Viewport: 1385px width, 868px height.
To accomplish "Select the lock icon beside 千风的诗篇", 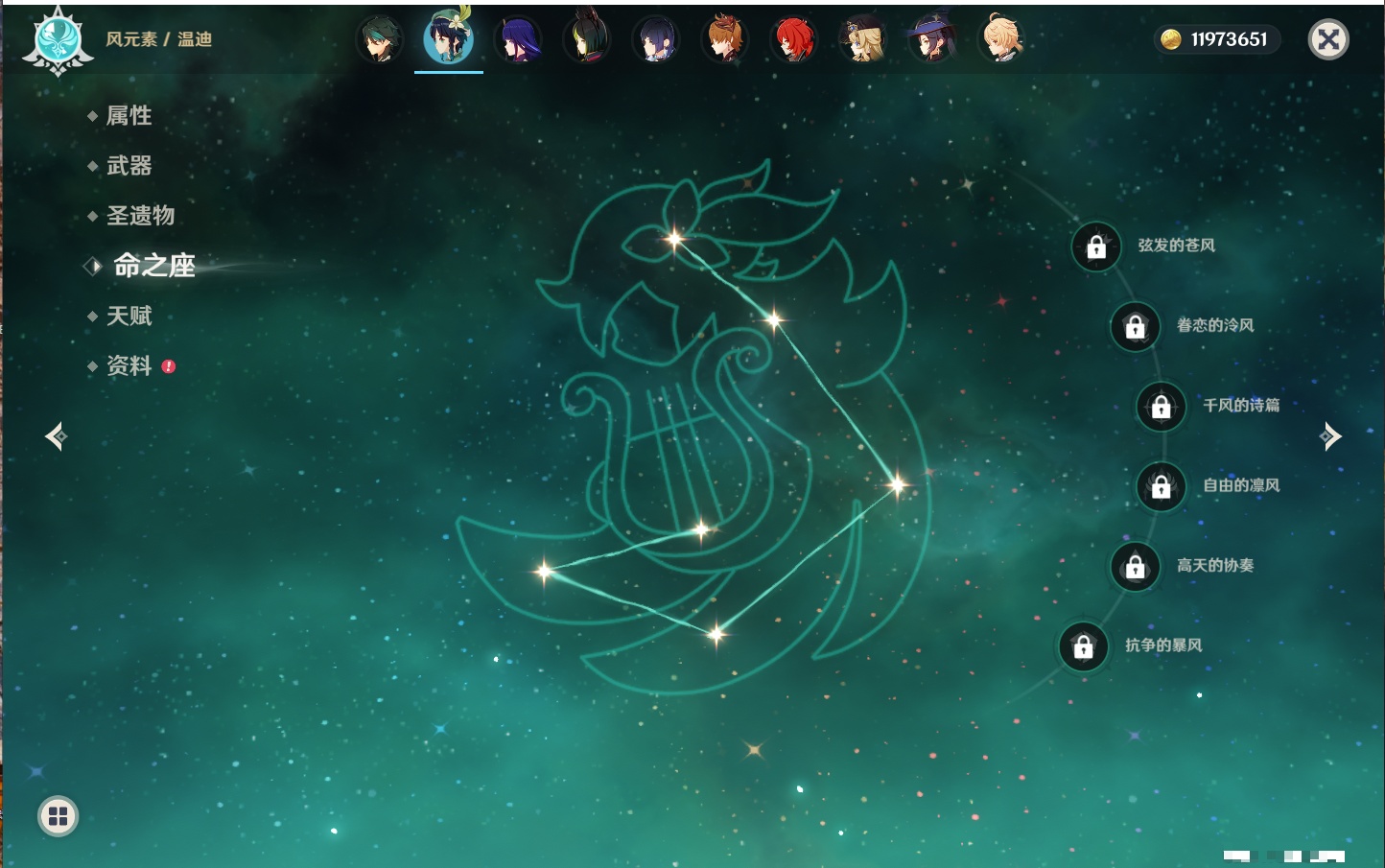I will [x=1162, y=407].
